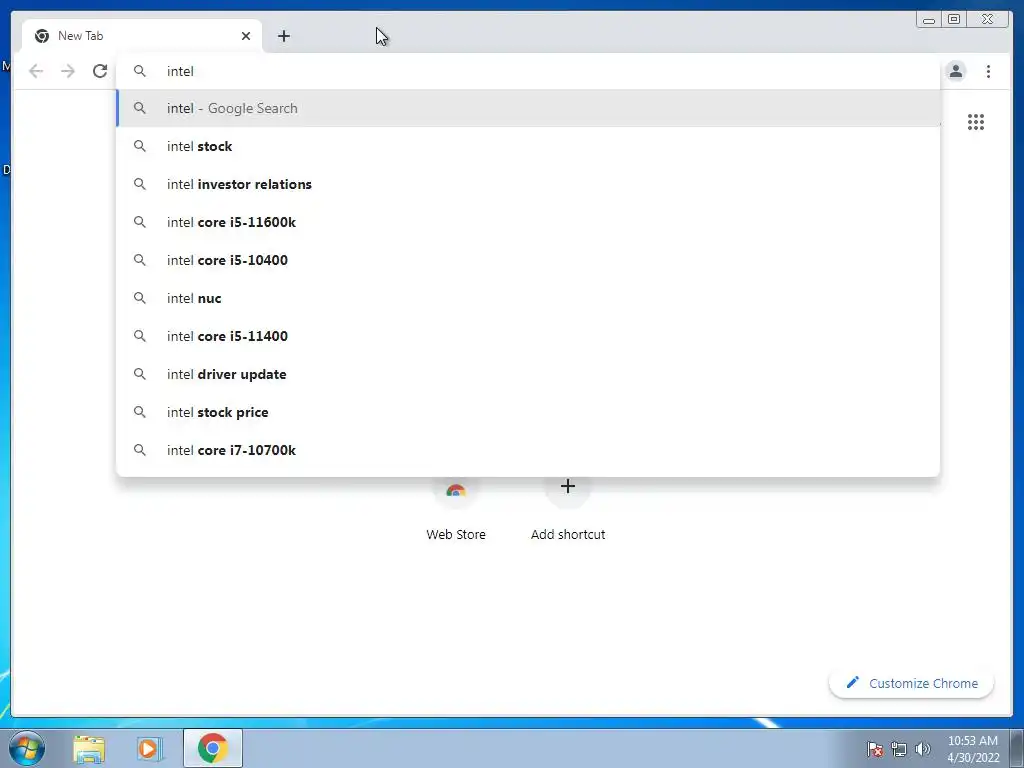
Task: Pick 'intel core i5-11400' suggestion
Action: [x=528, y=336]
